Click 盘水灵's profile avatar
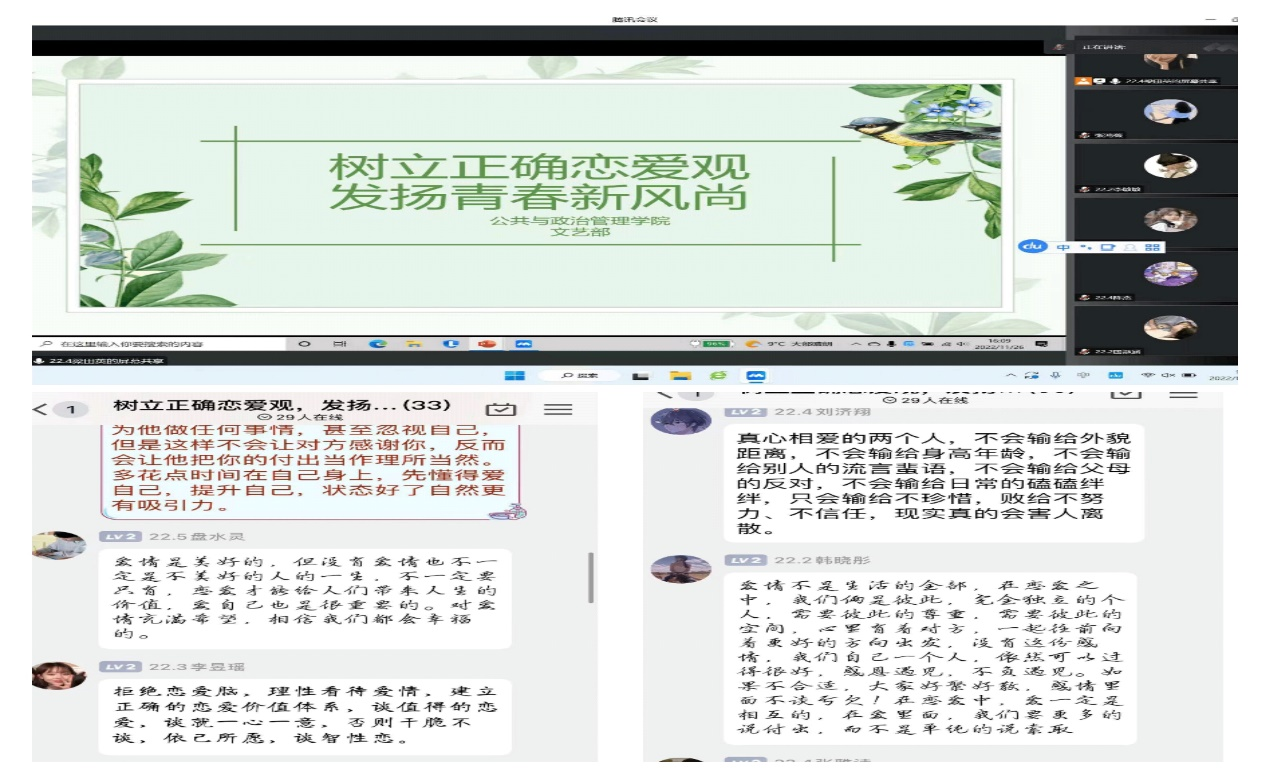The width and height of the screenshot is (1270, 777). tap(59, 545)
